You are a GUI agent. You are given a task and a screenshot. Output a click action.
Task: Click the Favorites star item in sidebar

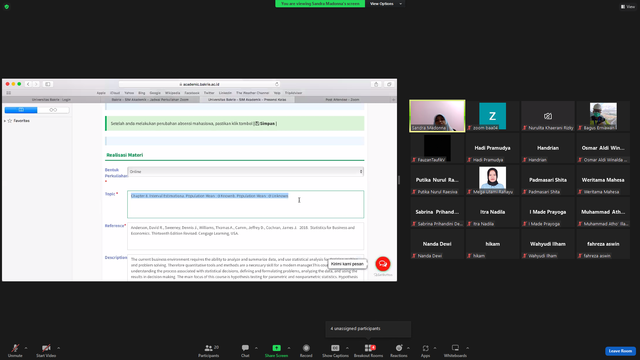tap(19, 121)
